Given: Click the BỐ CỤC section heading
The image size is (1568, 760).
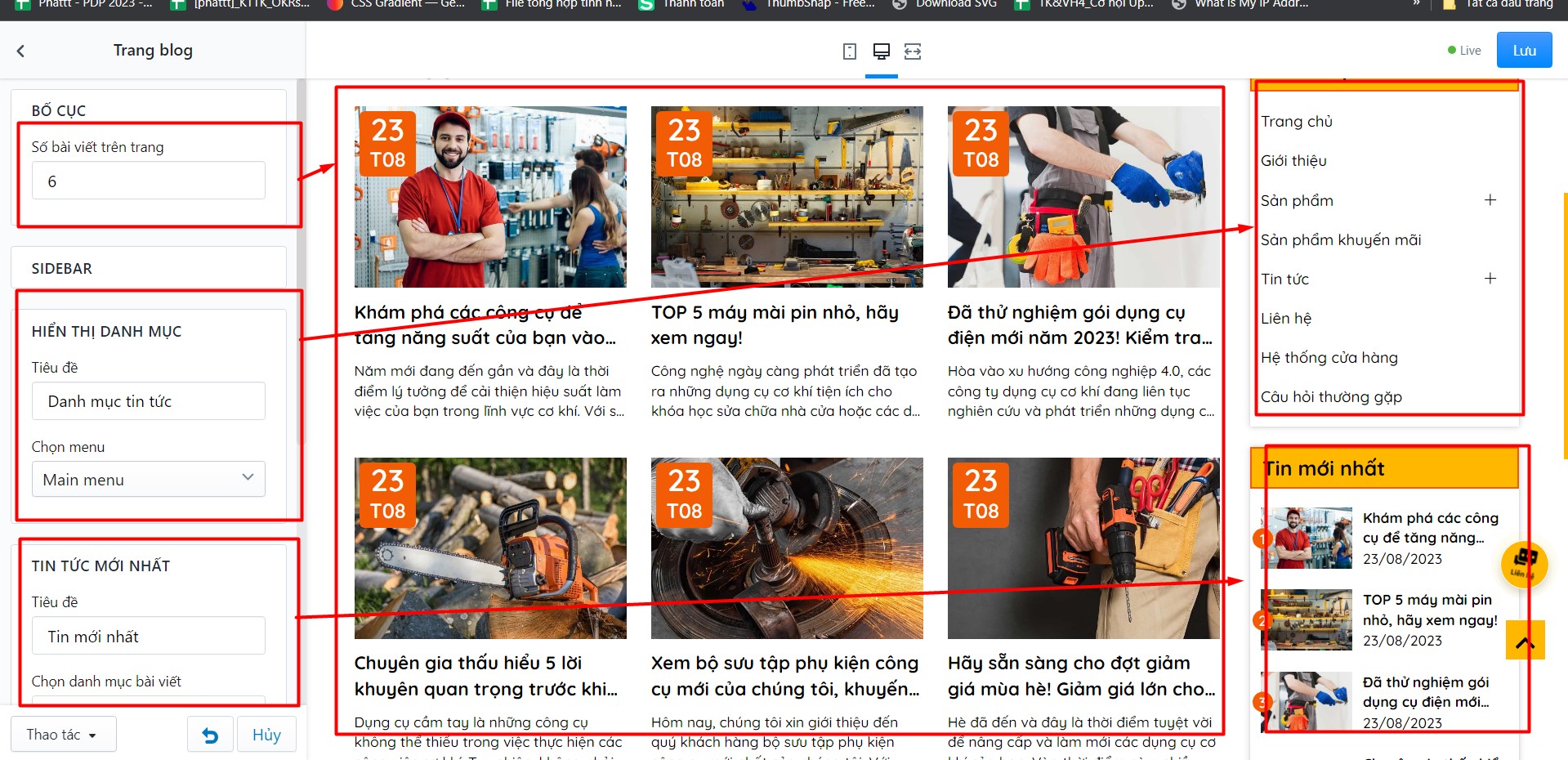Looking at the screenshot, I should click(x=59, y=110).
